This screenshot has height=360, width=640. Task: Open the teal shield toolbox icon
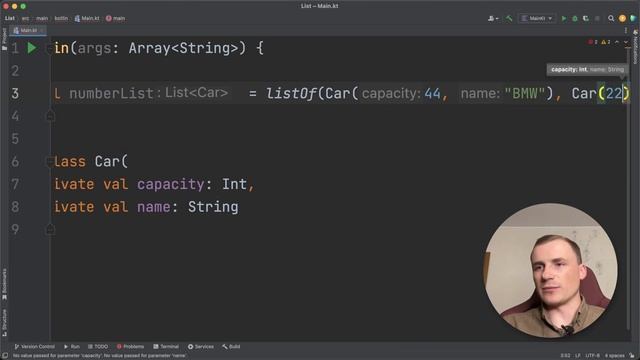pos(633,18)
